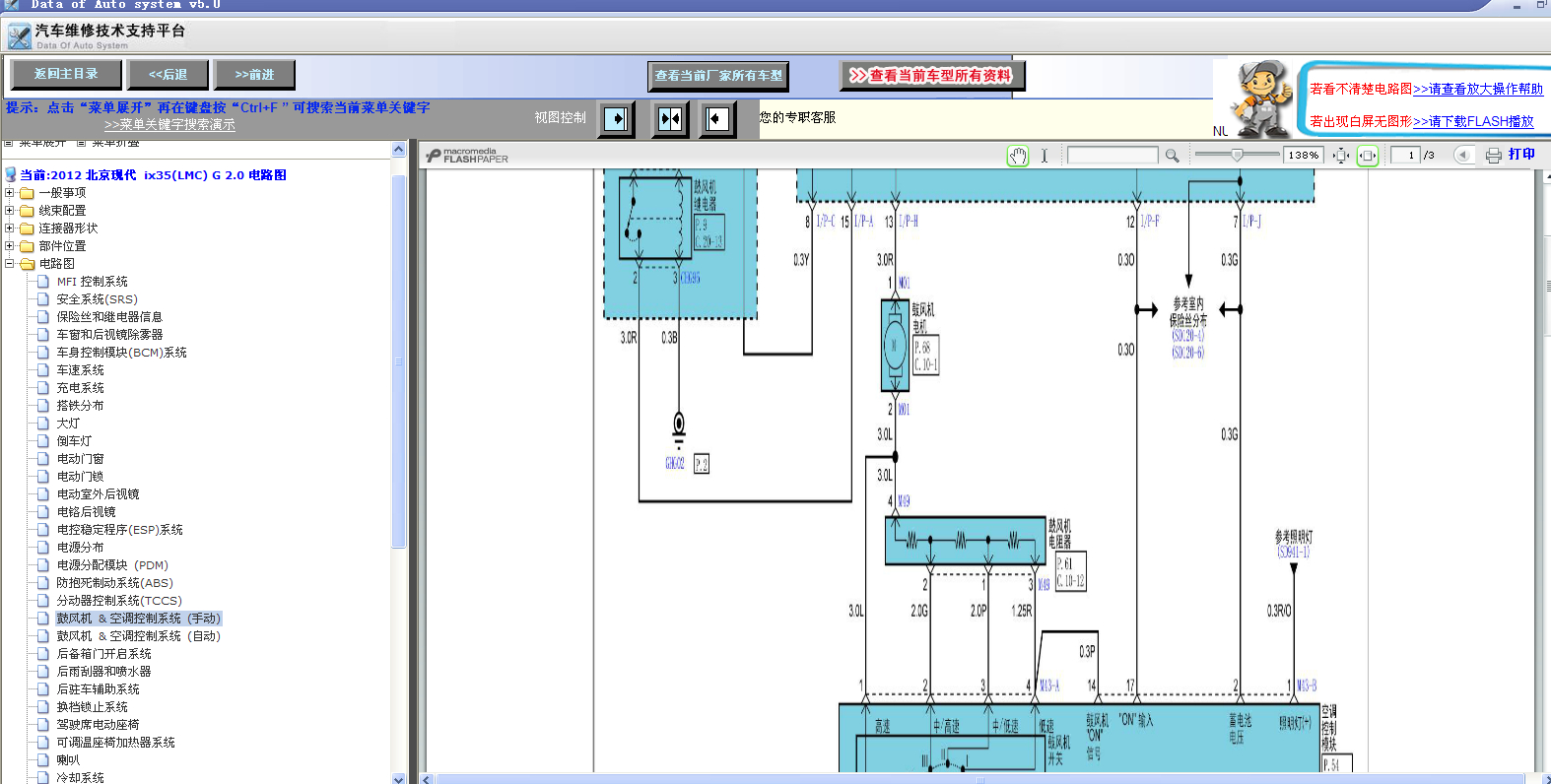This screenshot has width=1551, height=784.
Task: Expand the 线束配置 folder
Action: tap(10, 211)
